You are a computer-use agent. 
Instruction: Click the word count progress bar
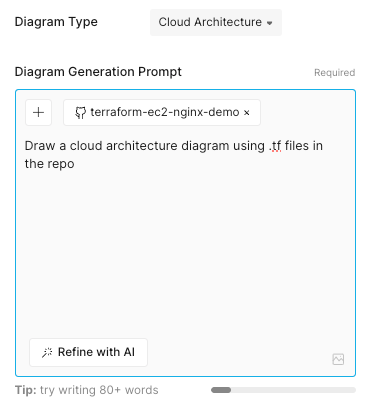(283, 390)
